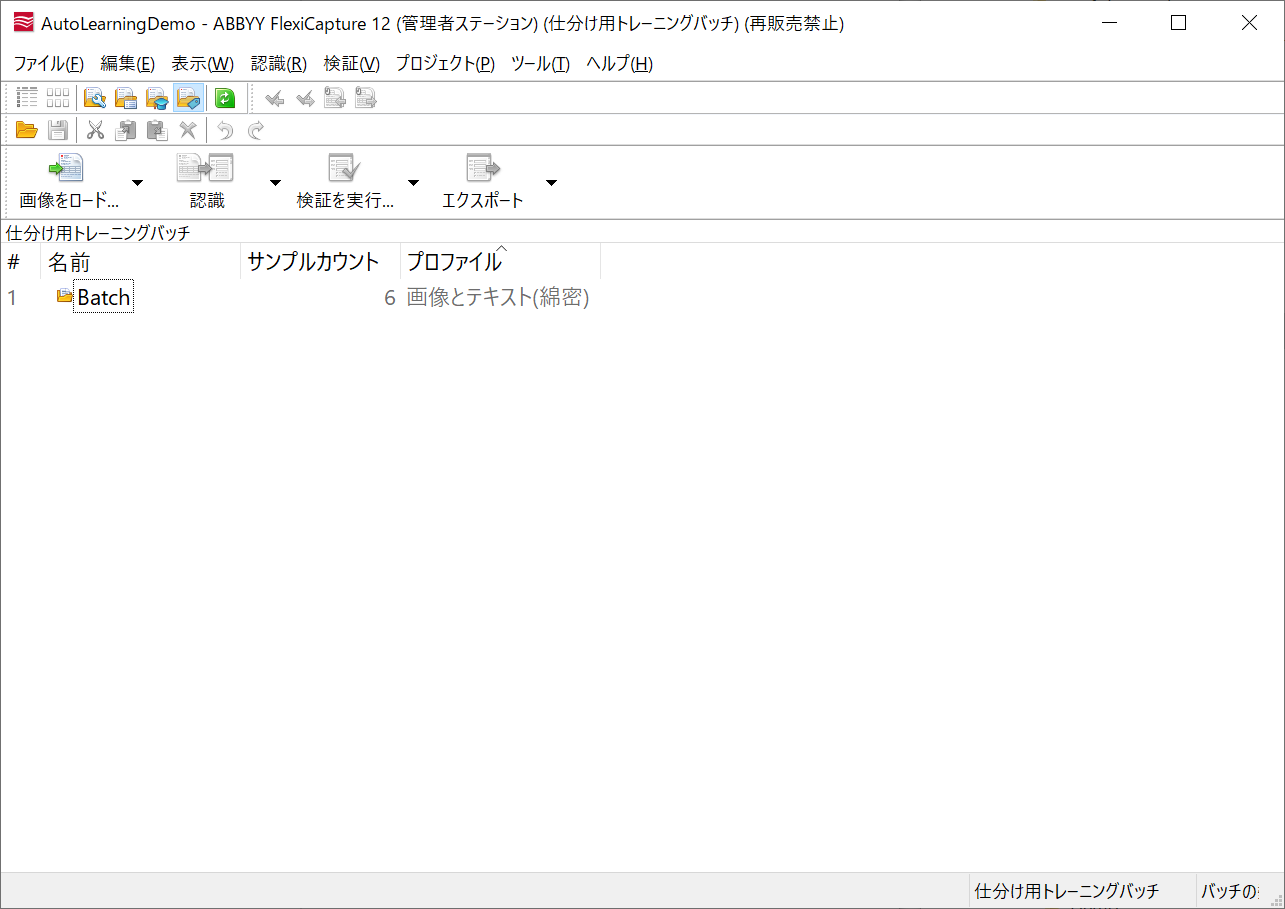Click the document-with-left-arrow toolbar icon
1285x909 pixels.
click(x=335, y=98)
